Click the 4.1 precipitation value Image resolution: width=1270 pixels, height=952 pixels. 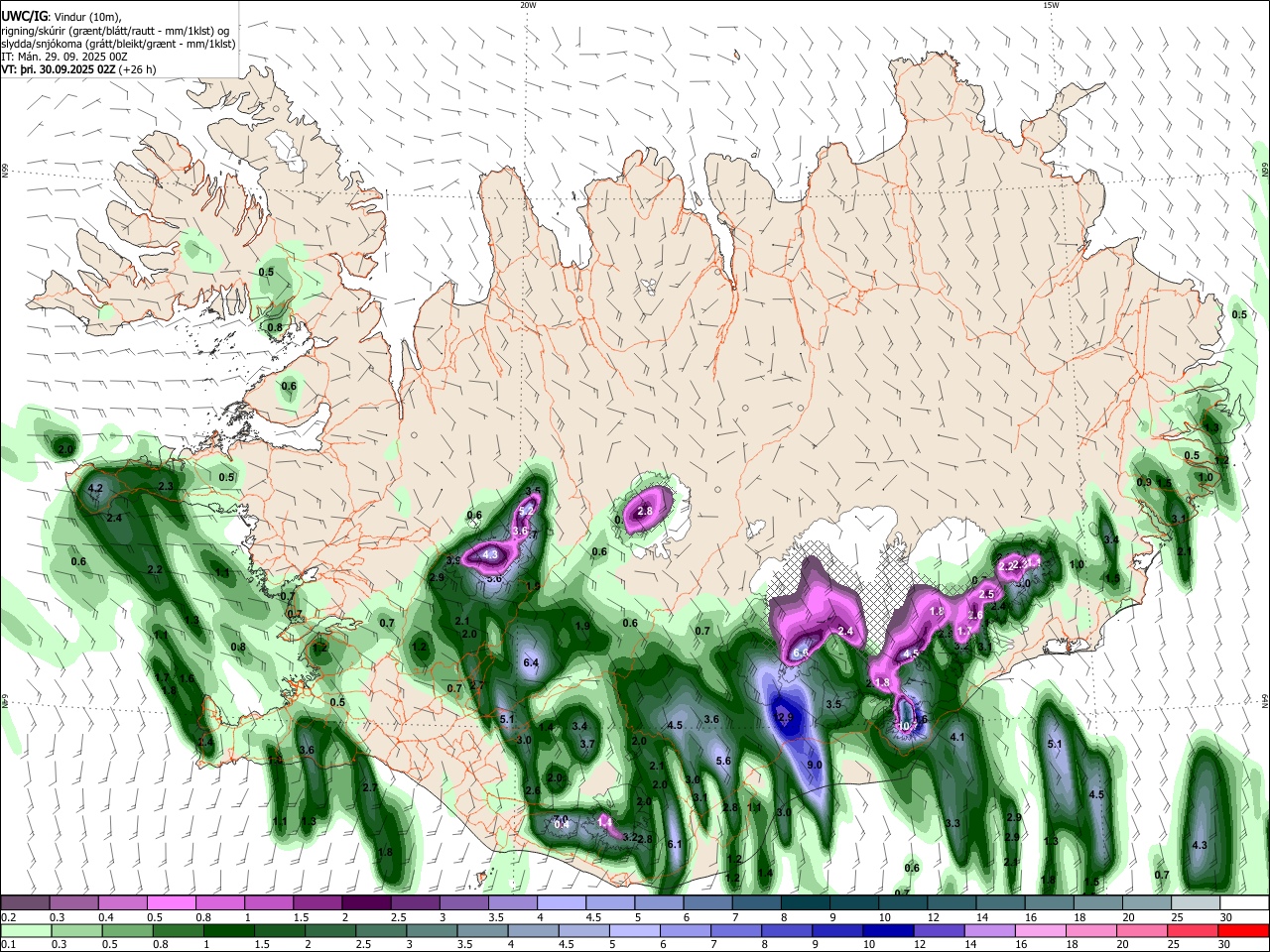pyautogui.click(x=957, y=737)
